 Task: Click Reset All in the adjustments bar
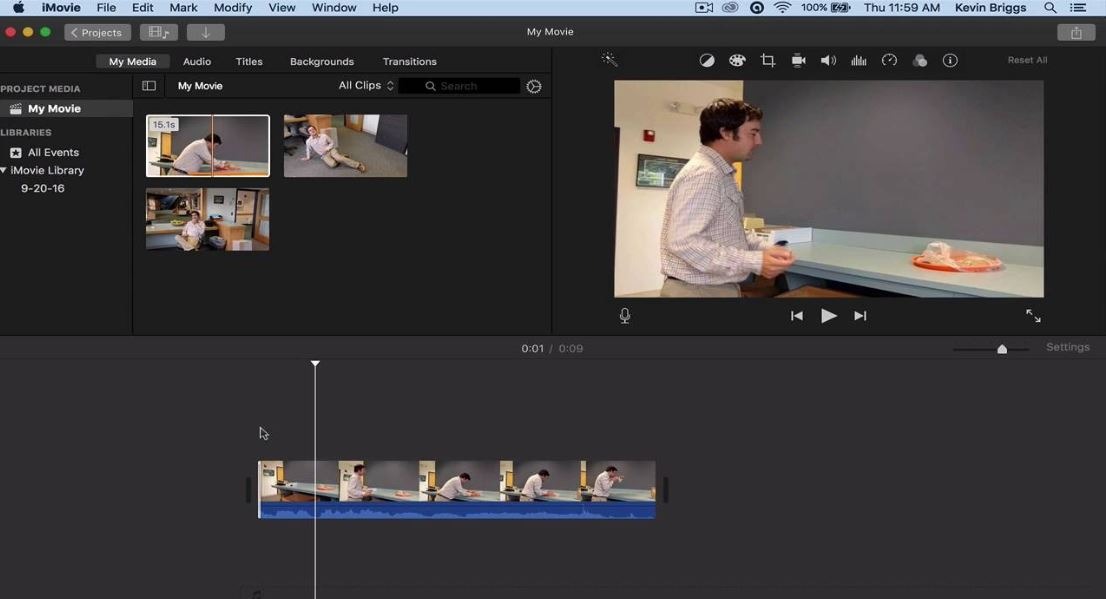pos(1026,59)
